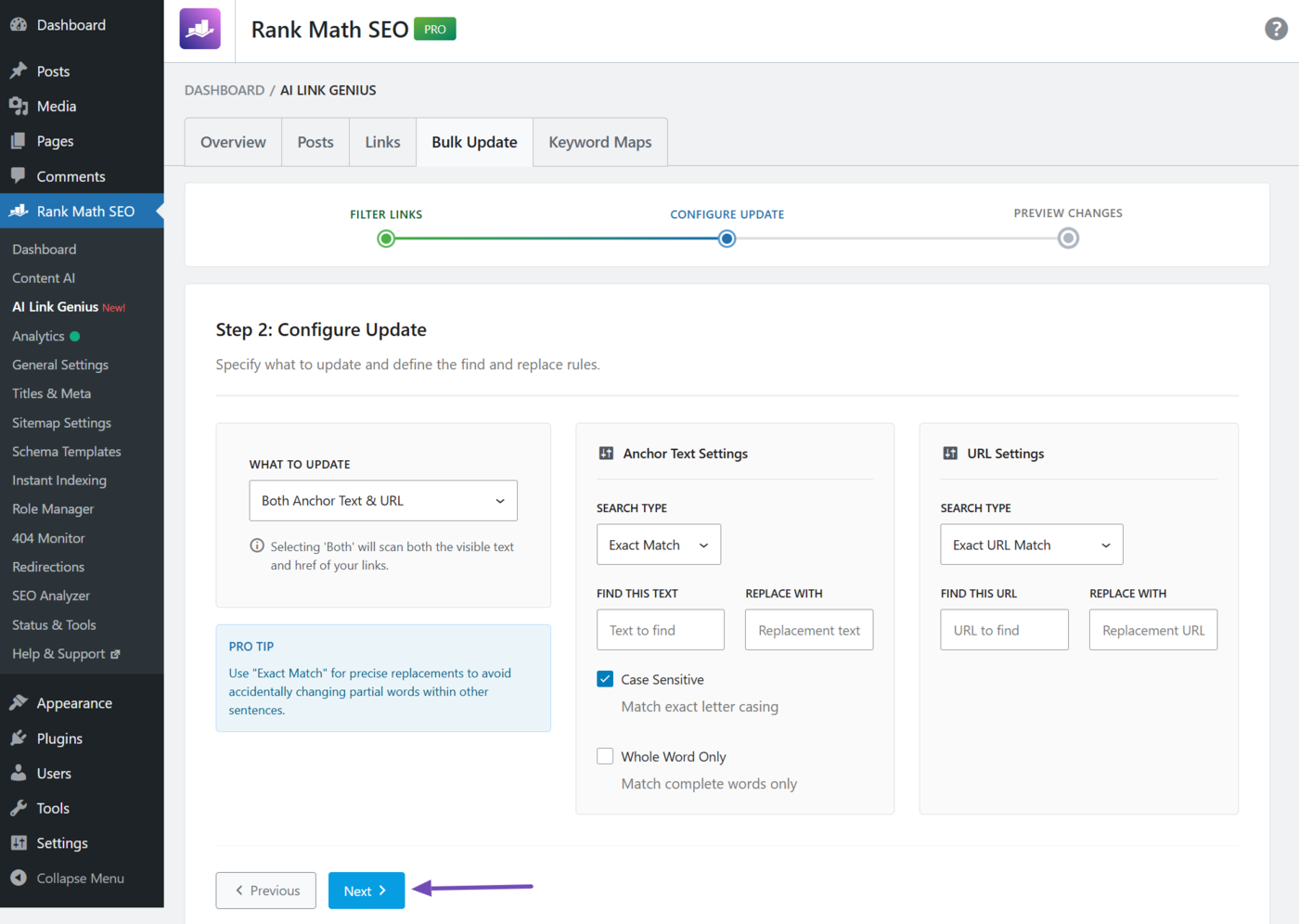Uncheck the Case Sensitive checkbox
This screenshot has width=1299, height=924.
click(x=605, y=679)
